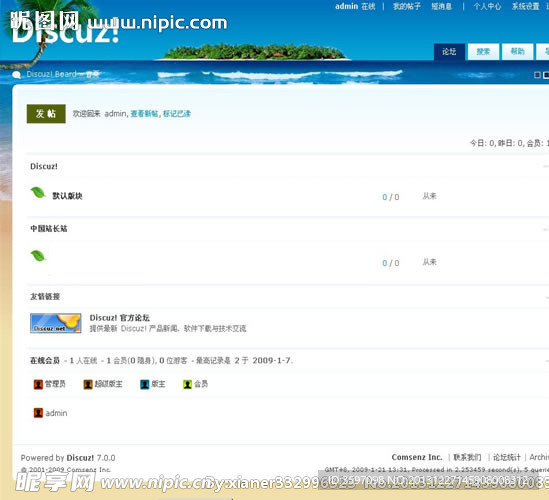Open the 标记已读 link

[x=177, y=114]
